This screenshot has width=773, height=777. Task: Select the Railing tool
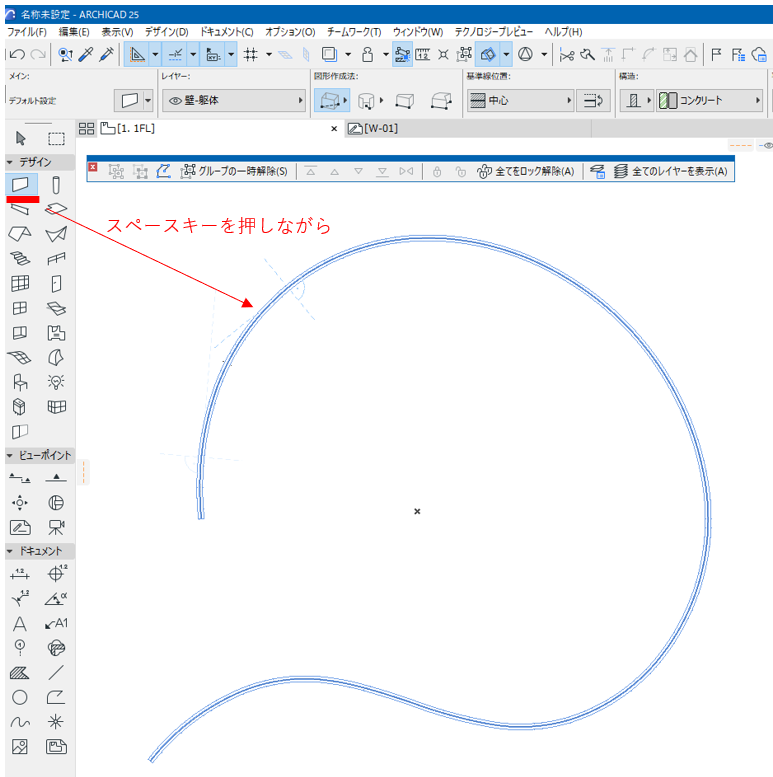pos(56,258)
